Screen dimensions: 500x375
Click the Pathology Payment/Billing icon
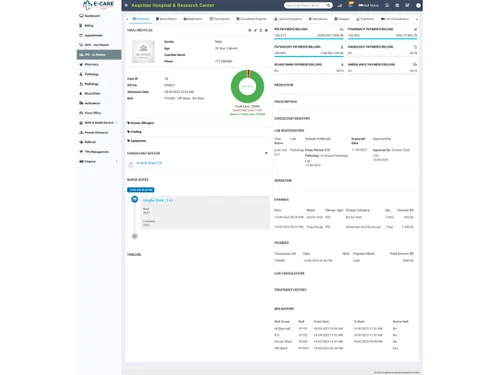[x=342, y=47]
